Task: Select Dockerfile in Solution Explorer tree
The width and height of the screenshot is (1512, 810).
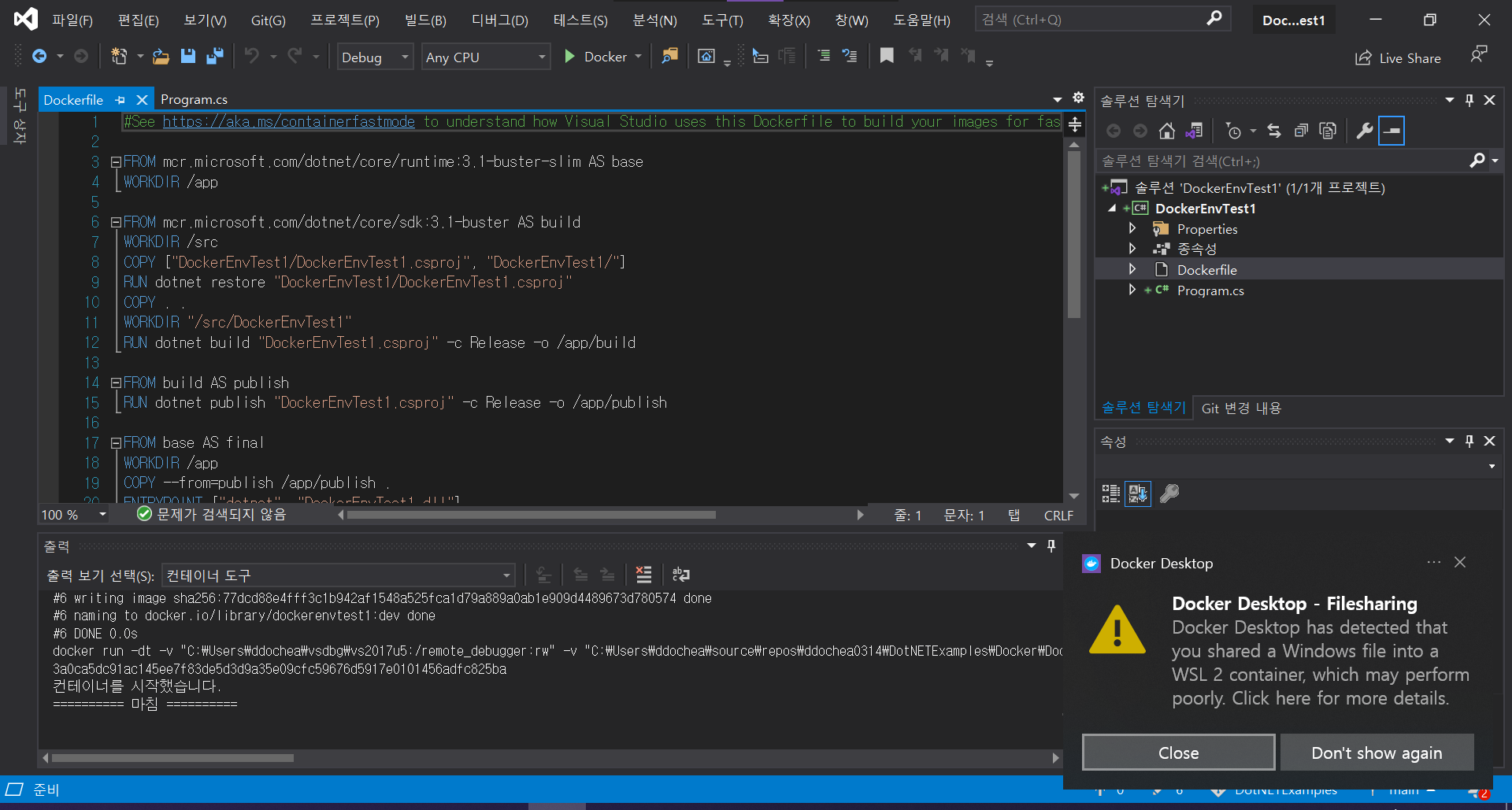Action: (x=1206, y=270)
